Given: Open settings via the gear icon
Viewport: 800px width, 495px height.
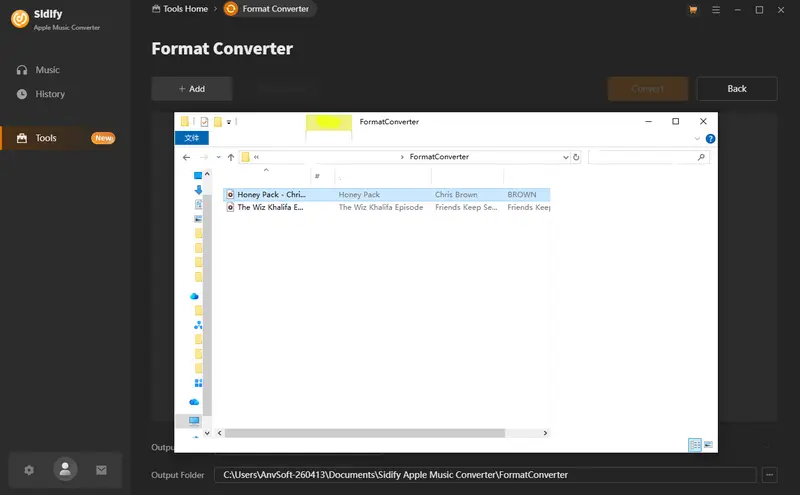Looking at the screenshot, I should point(29,470).
